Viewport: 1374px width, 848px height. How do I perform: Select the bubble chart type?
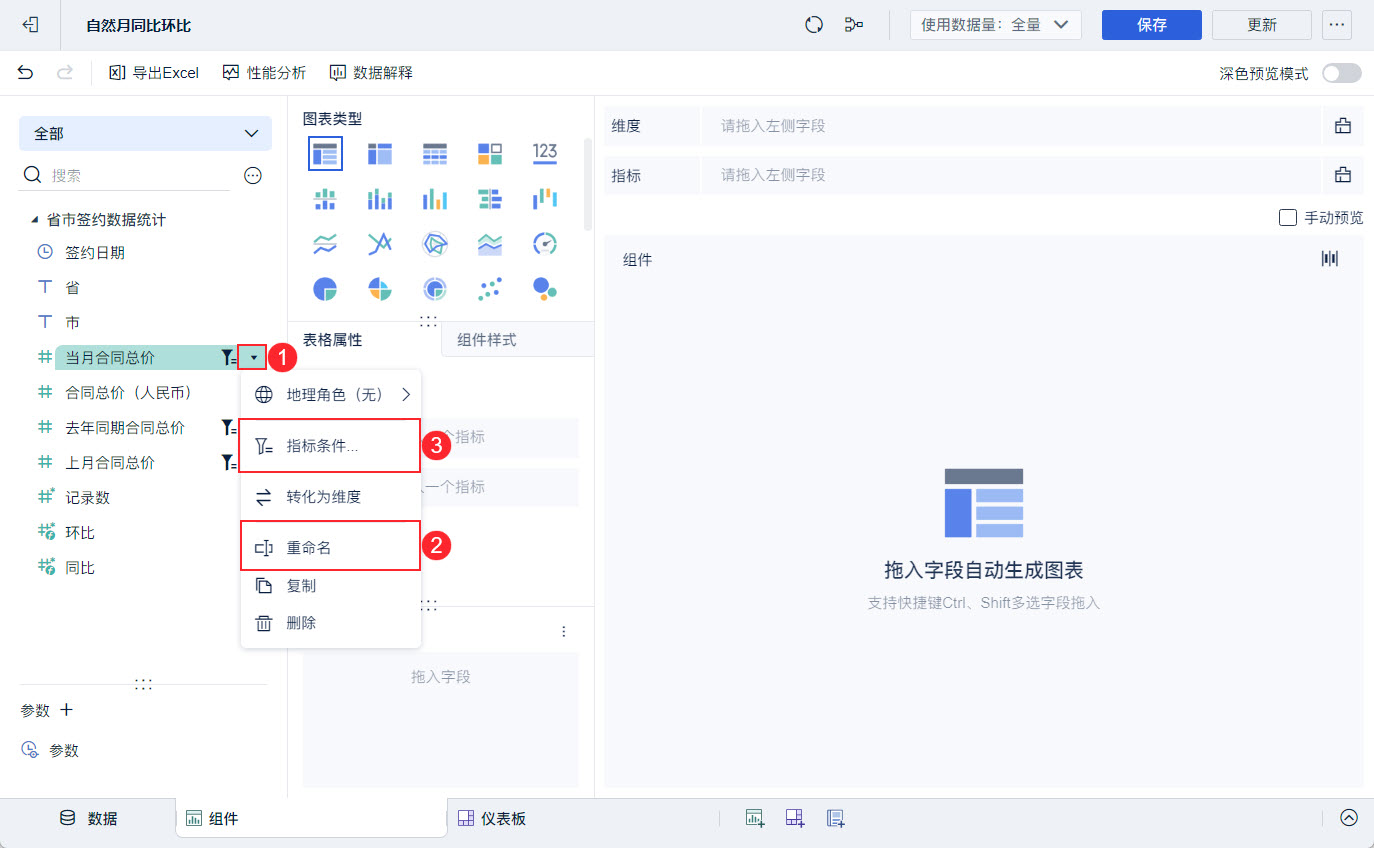point(545,289)
